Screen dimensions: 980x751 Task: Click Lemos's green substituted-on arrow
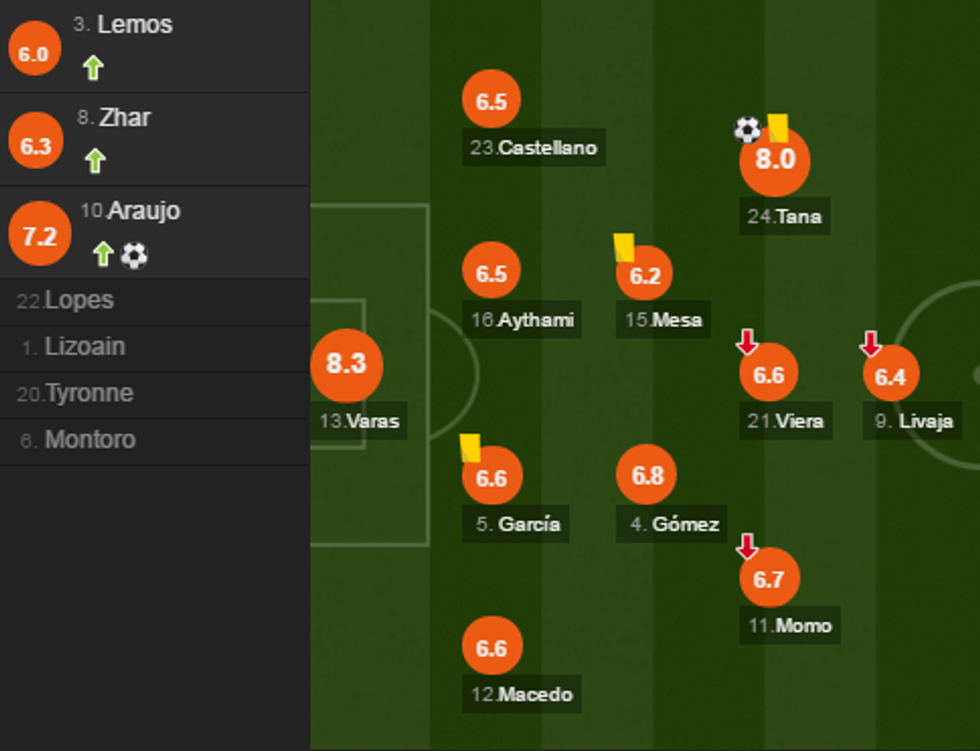tap(93, 68)
